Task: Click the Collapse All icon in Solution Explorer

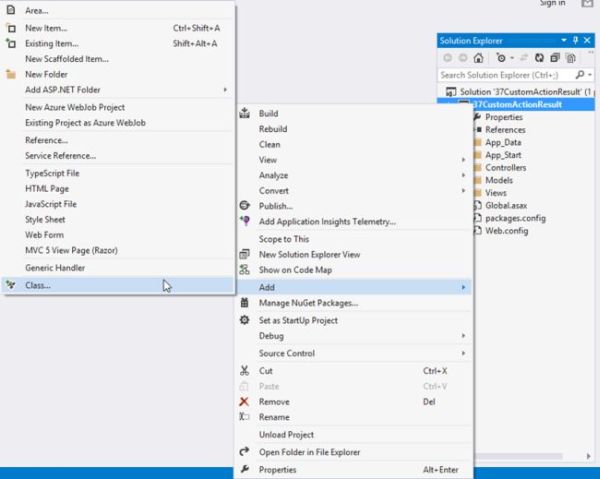Action: pos(555,58)
